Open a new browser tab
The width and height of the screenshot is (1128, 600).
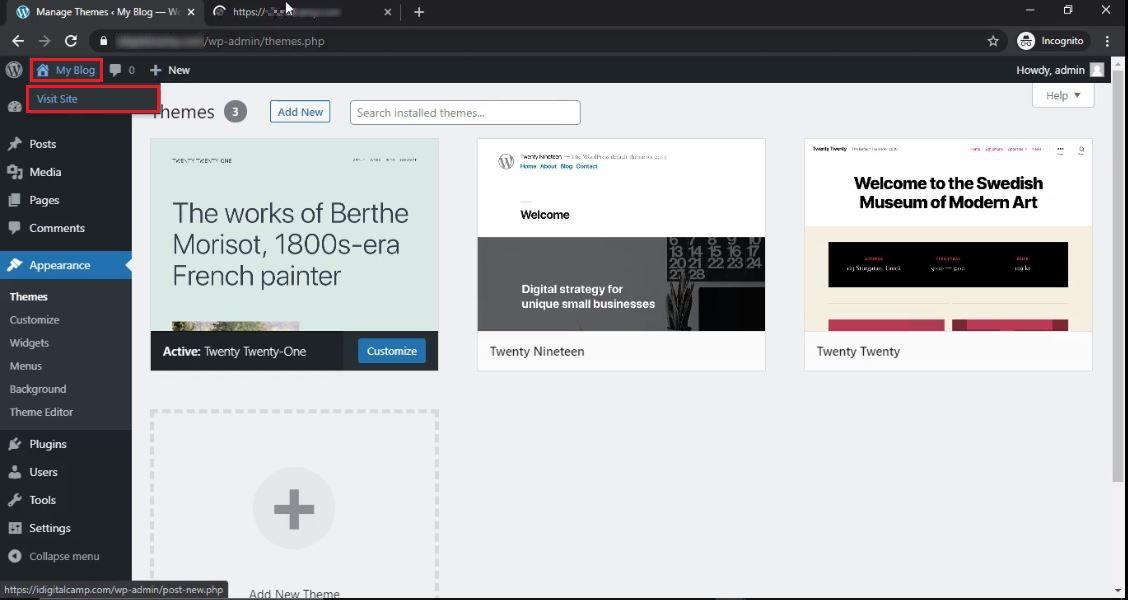coord(419,12)
